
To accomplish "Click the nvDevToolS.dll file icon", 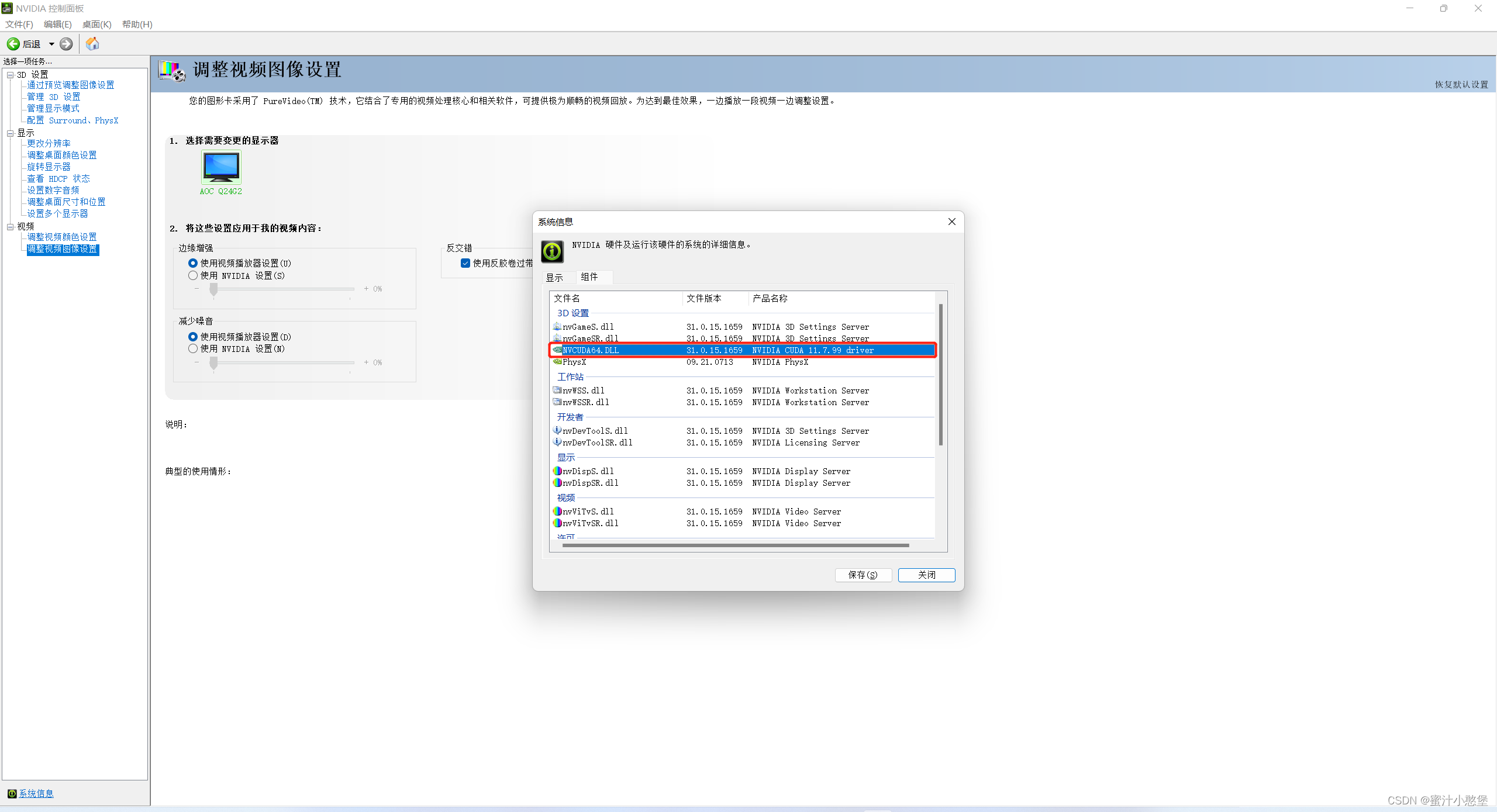I will [x=557, y=430].
